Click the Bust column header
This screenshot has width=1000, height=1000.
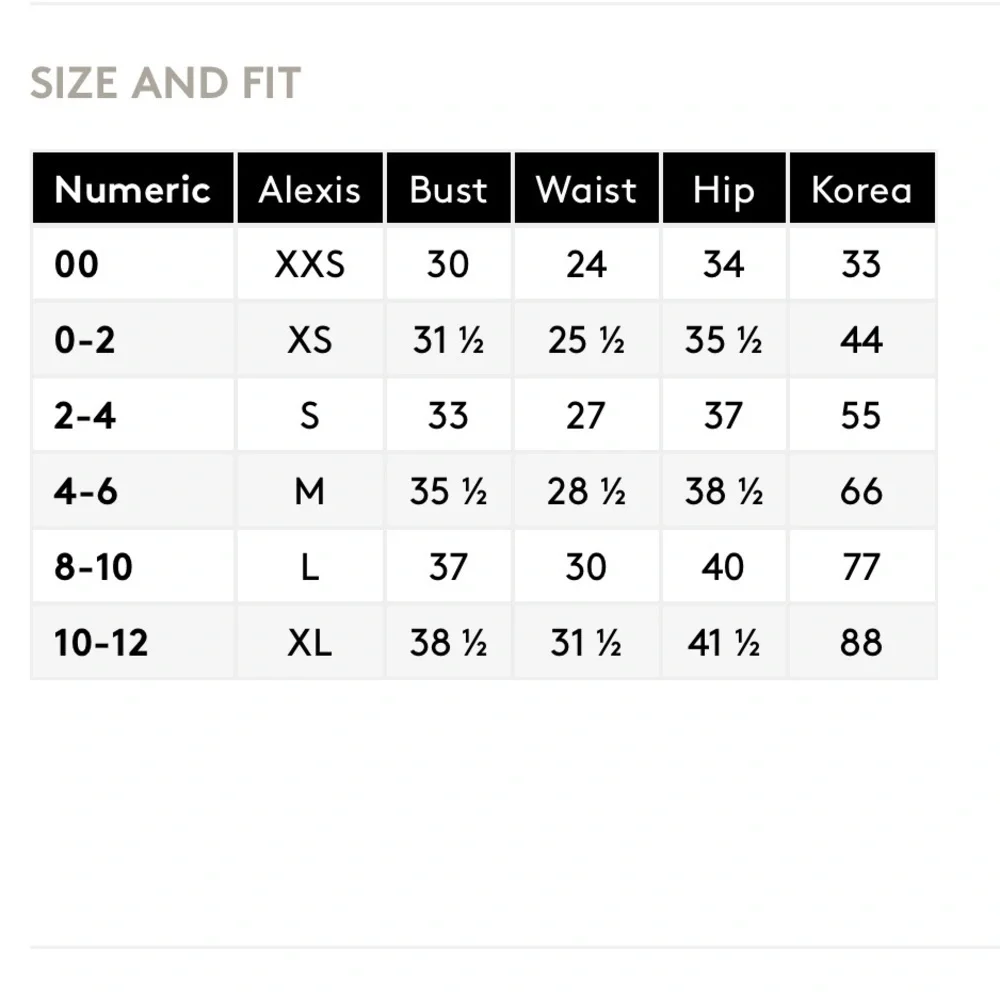(x=448, y=188)
